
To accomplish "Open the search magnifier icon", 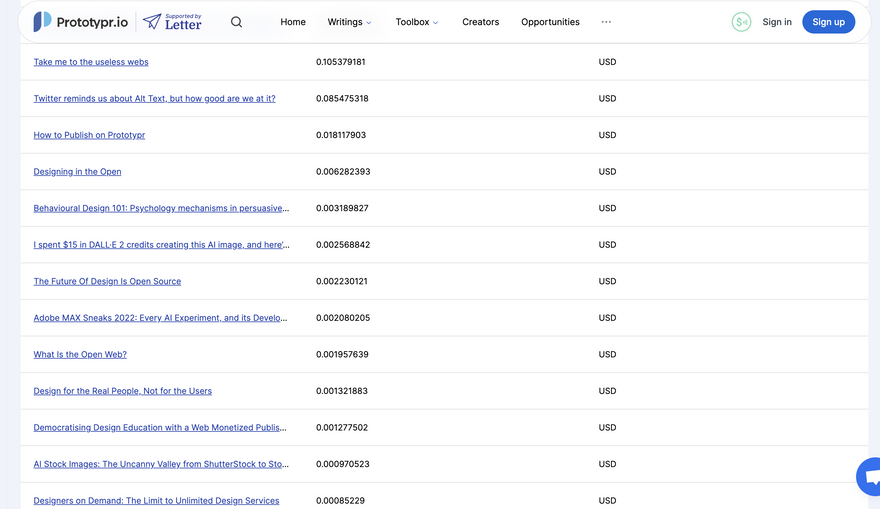I will coord(236,22).
